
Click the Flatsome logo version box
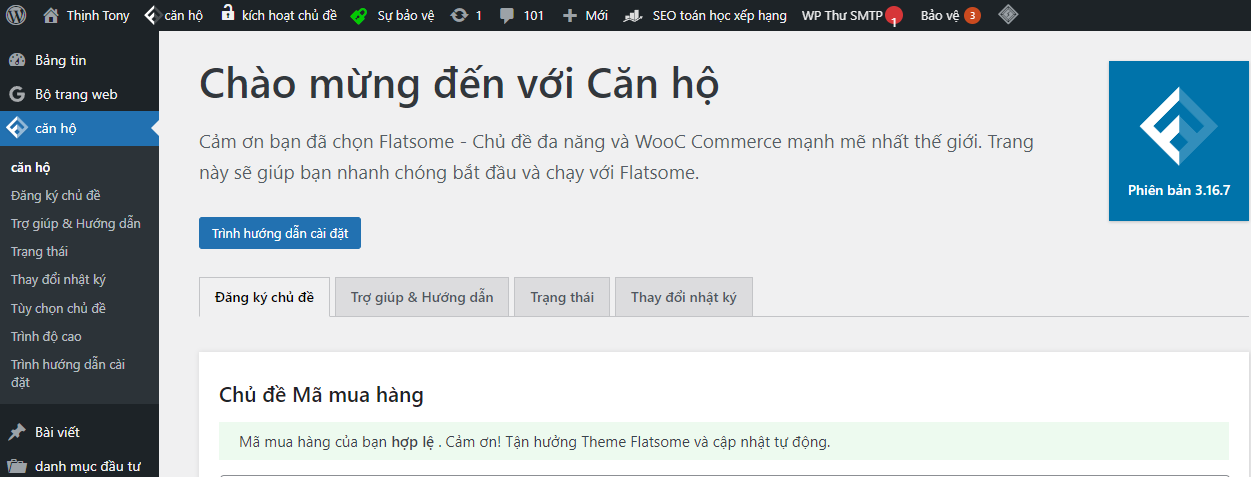point(1179,141)
